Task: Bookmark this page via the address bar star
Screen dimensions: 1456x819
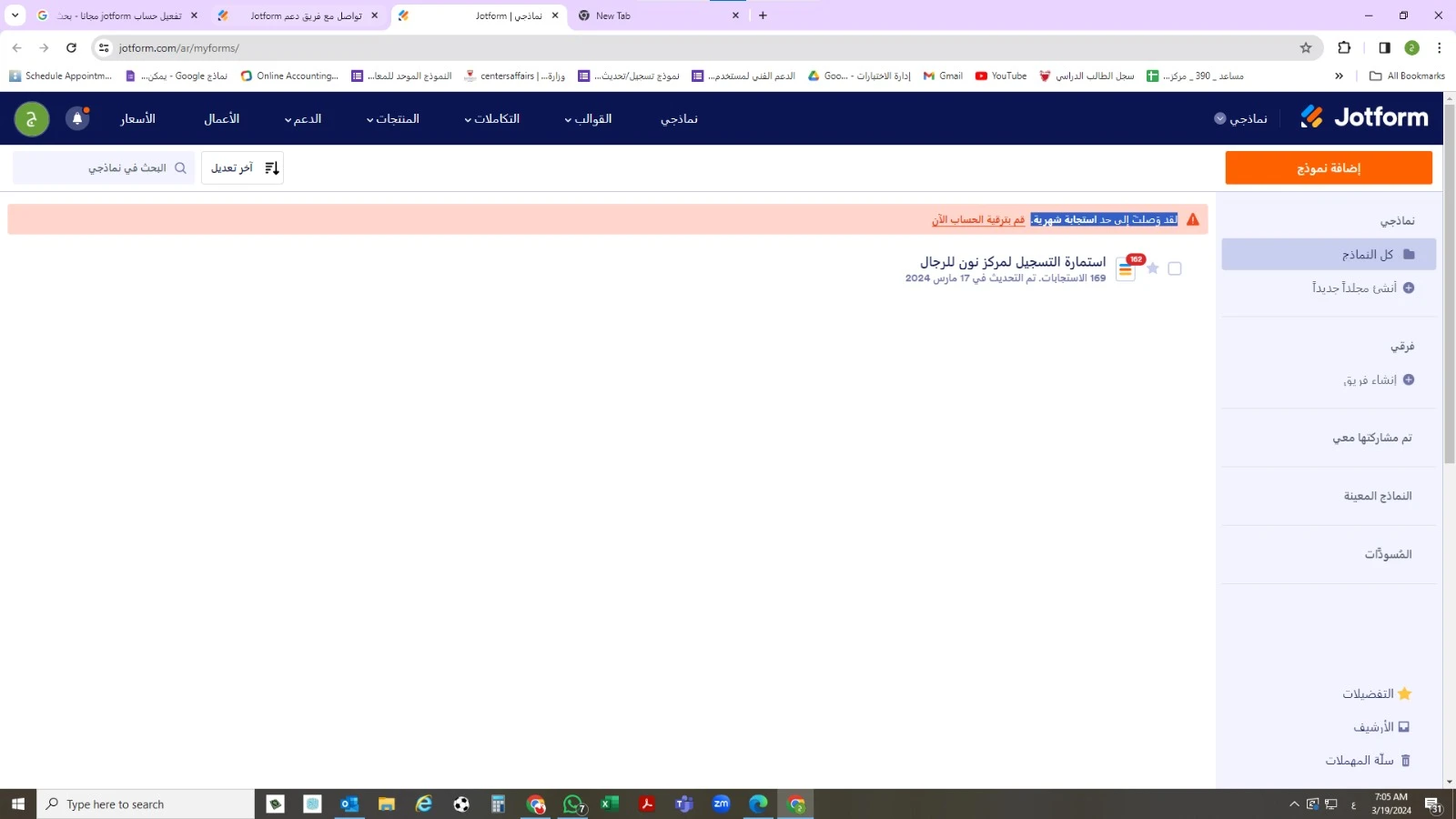Action: [x=1304, y=47]
